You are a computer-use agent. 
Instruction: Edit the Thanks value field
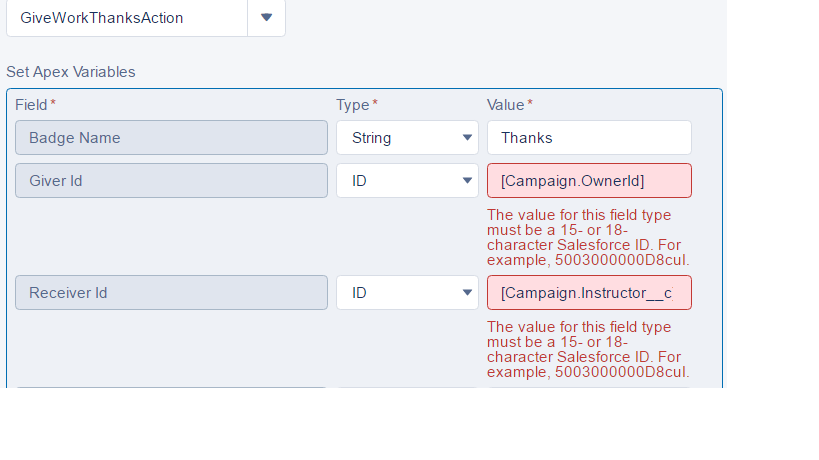click(588, 138)
